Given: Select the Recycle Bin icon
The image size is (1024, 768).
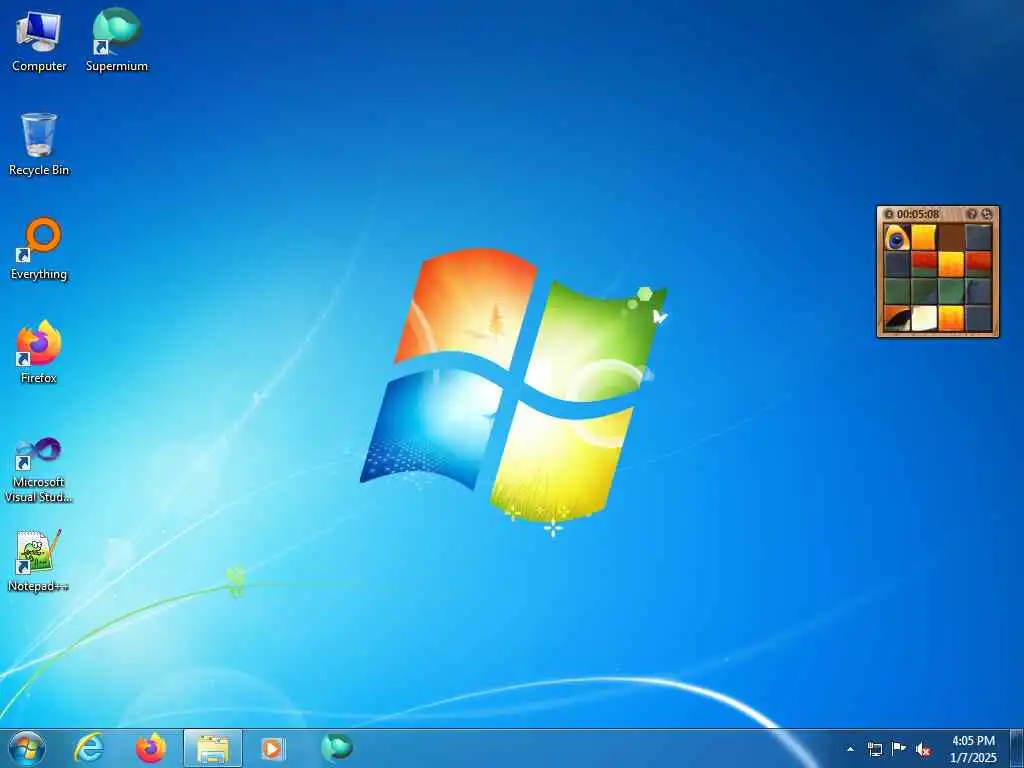Looking at the screenshot, I should pos(39,144).
